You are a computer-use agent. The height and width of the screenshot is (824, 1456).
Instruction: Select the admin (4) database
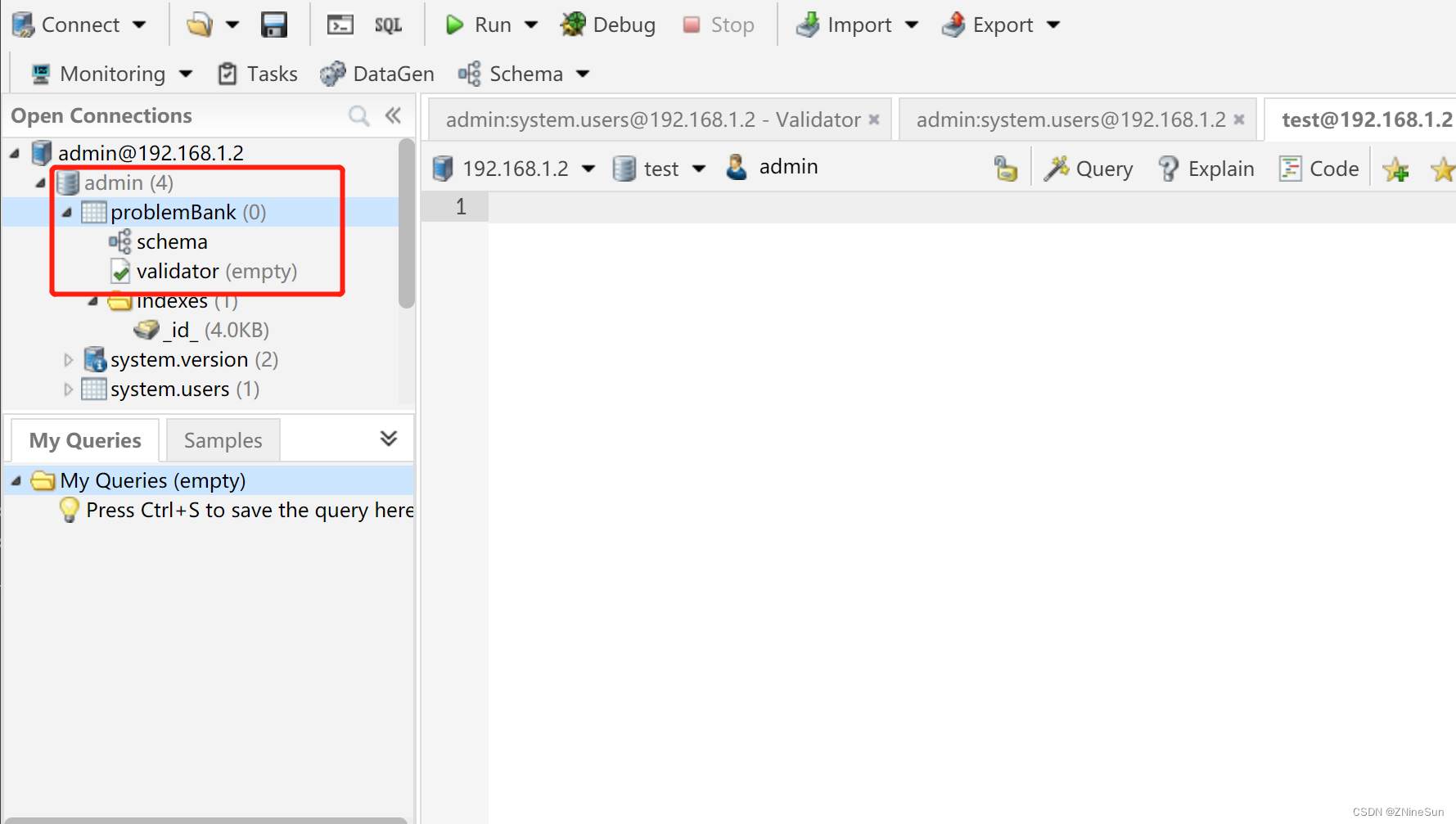pos(128,182)
